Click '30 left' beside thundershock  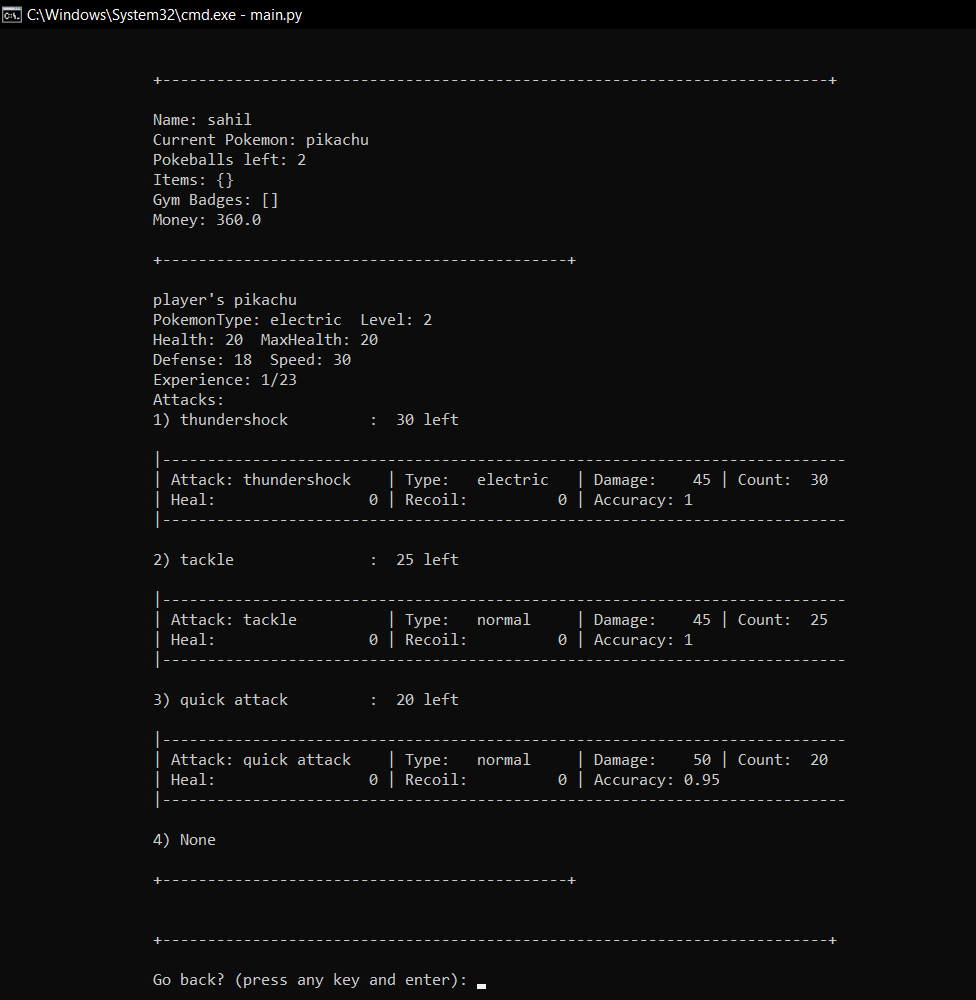[427, 420]
